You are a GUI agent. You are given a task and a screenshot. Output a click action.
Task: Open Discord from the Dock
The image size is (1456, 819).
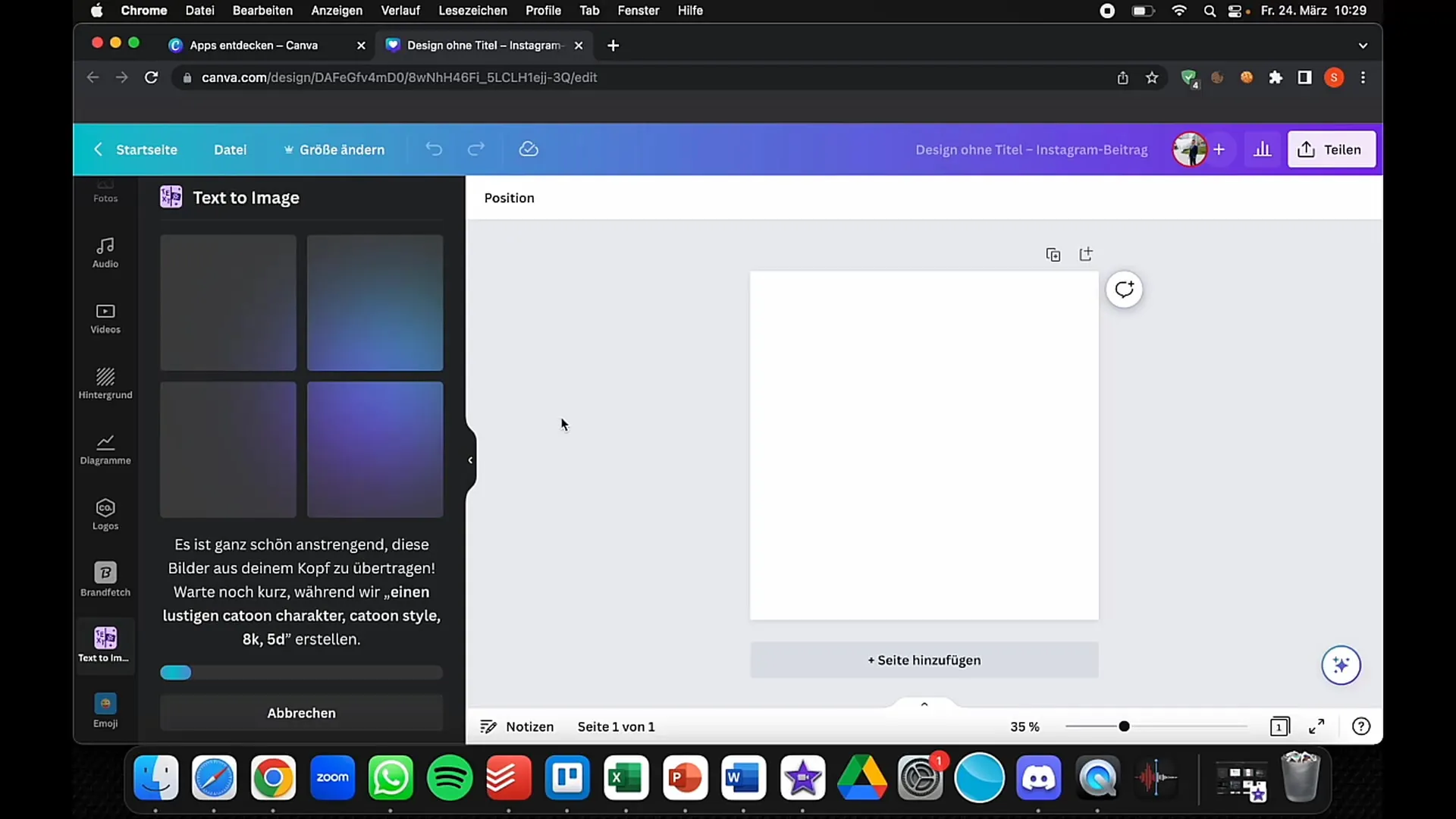[1038, 777]
